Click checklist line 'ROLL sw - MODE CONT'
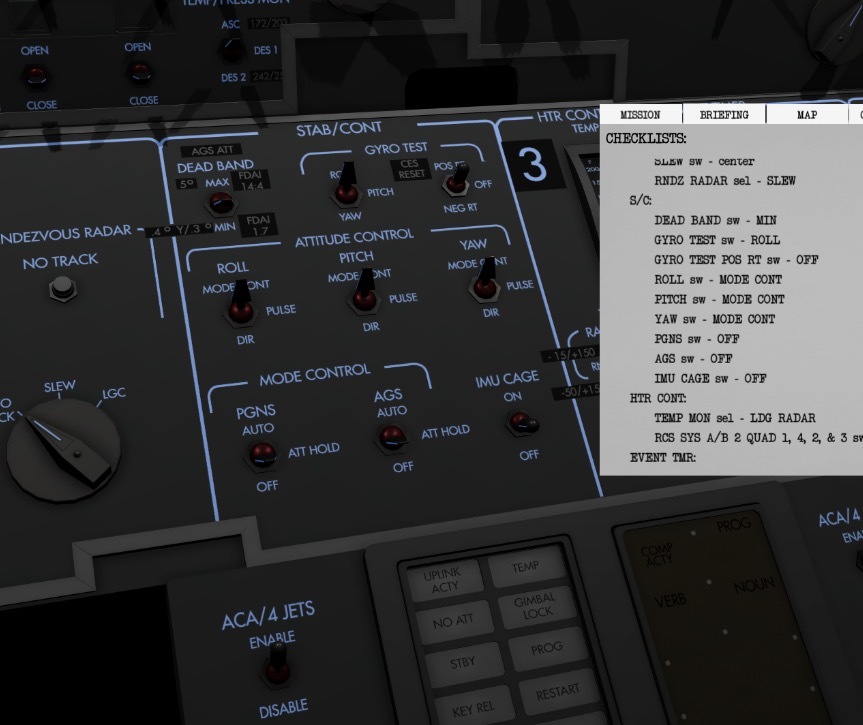The height and width of the screenshot is (725, 863). tap(718, 280)
